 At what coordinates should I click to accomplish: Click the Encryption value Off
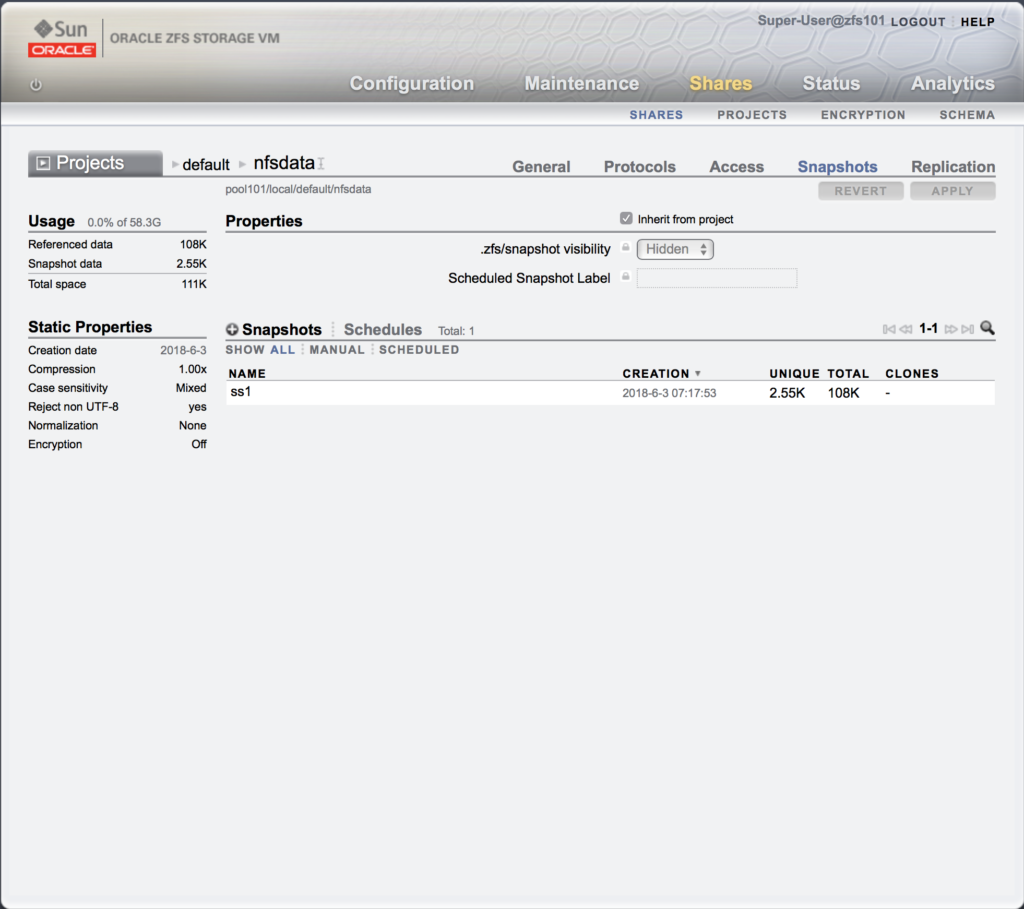[199, 444]
